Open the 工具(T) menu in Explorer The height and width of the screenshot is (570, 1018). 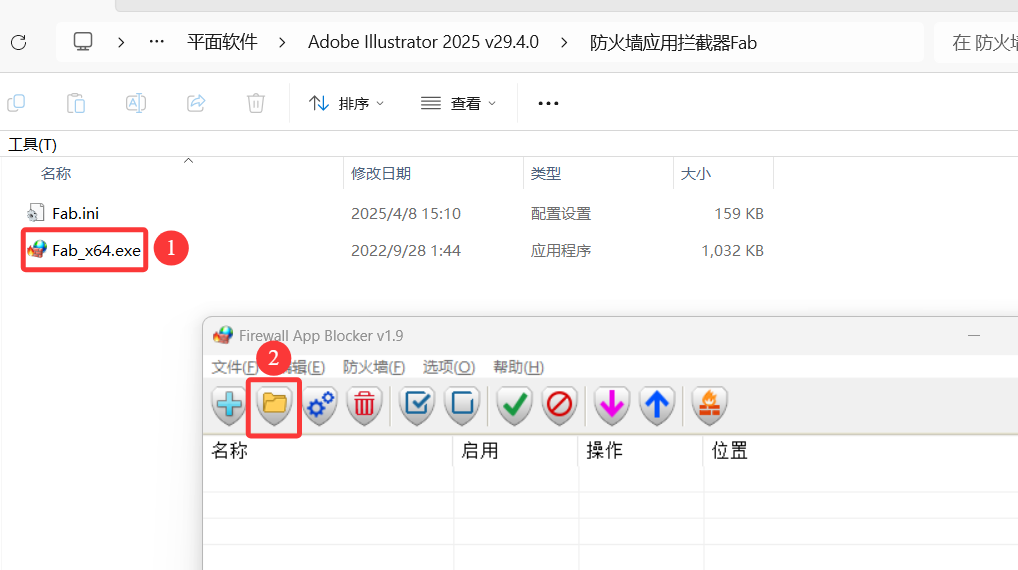[x=32, y=145]
